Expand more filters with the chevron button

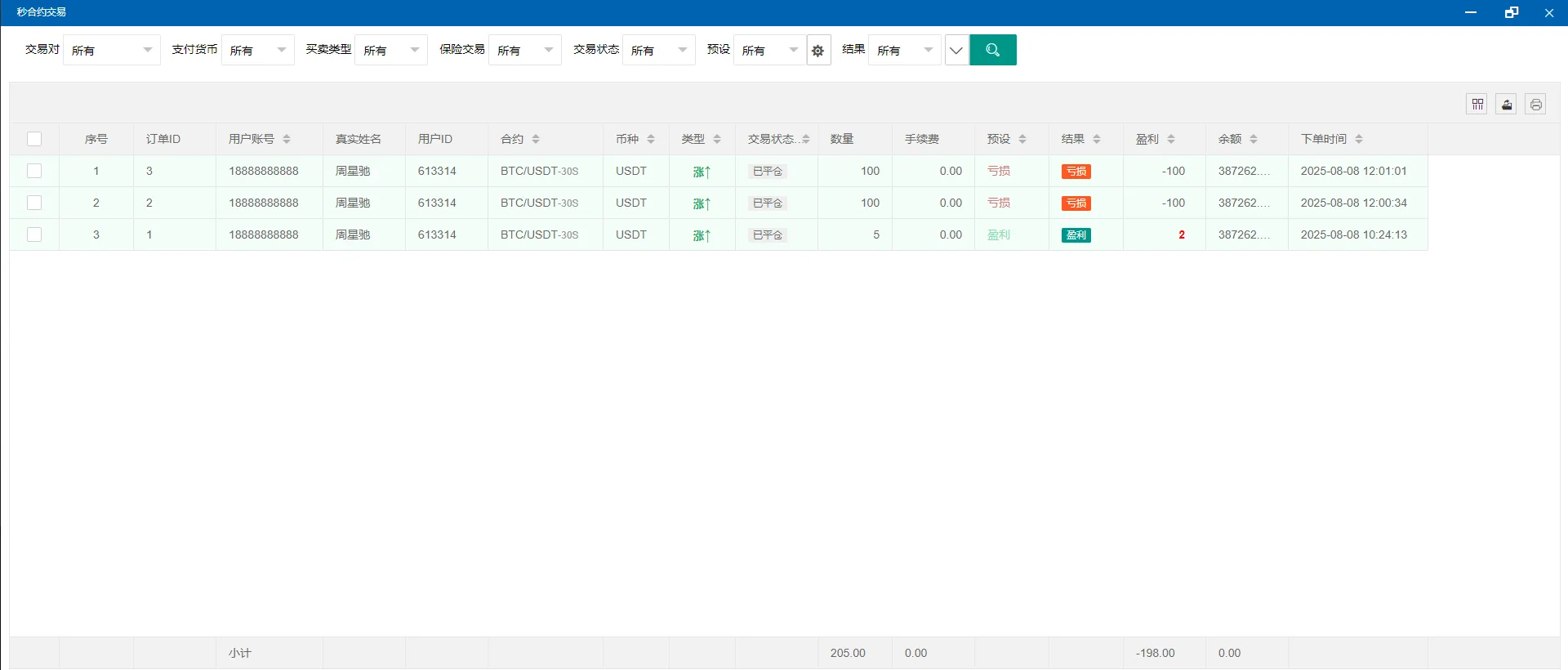pos(956,50)
